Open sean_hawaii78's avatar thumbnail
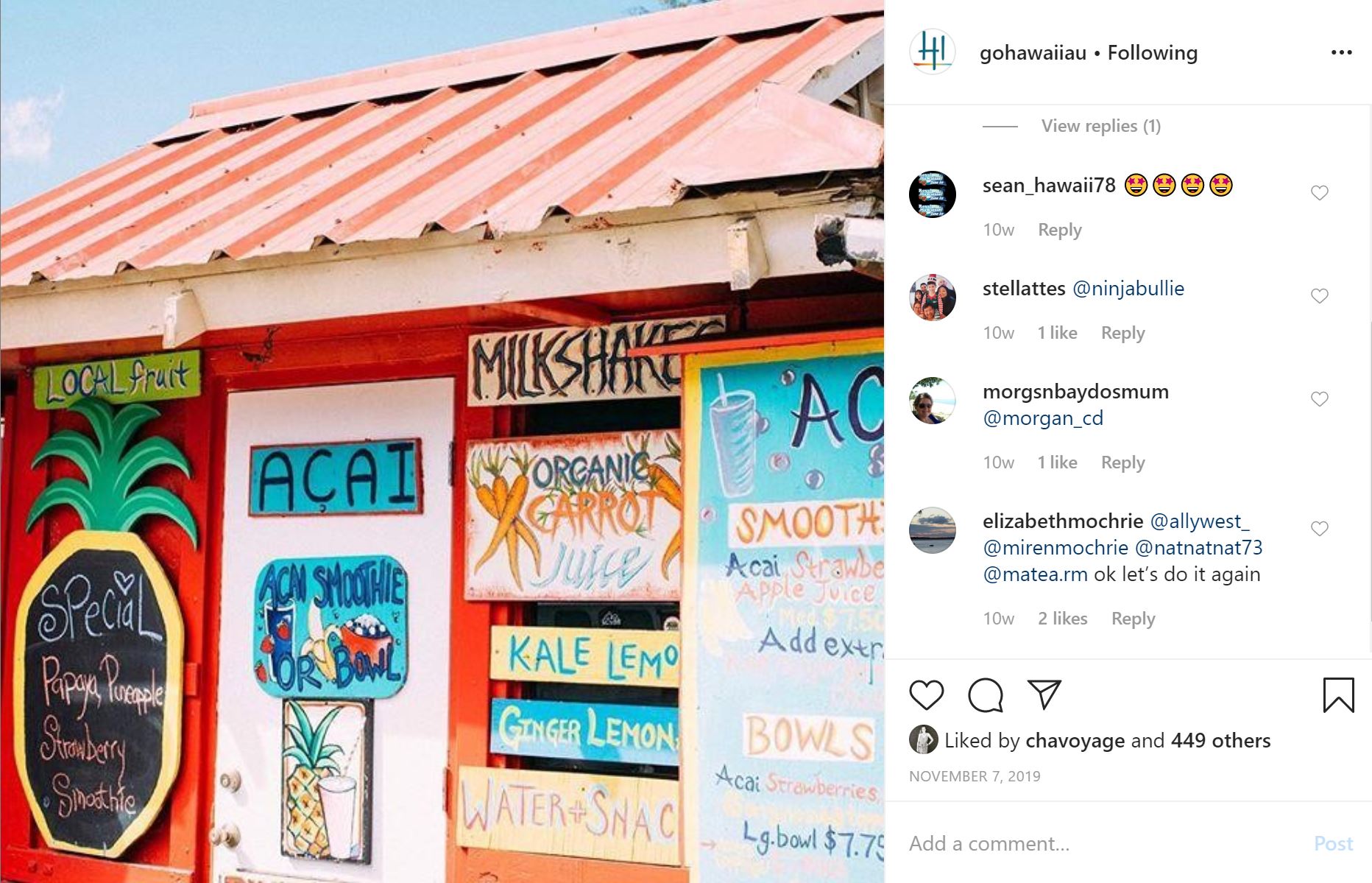The height and width of the screenshot is (883, 1372). click(933, 194)
